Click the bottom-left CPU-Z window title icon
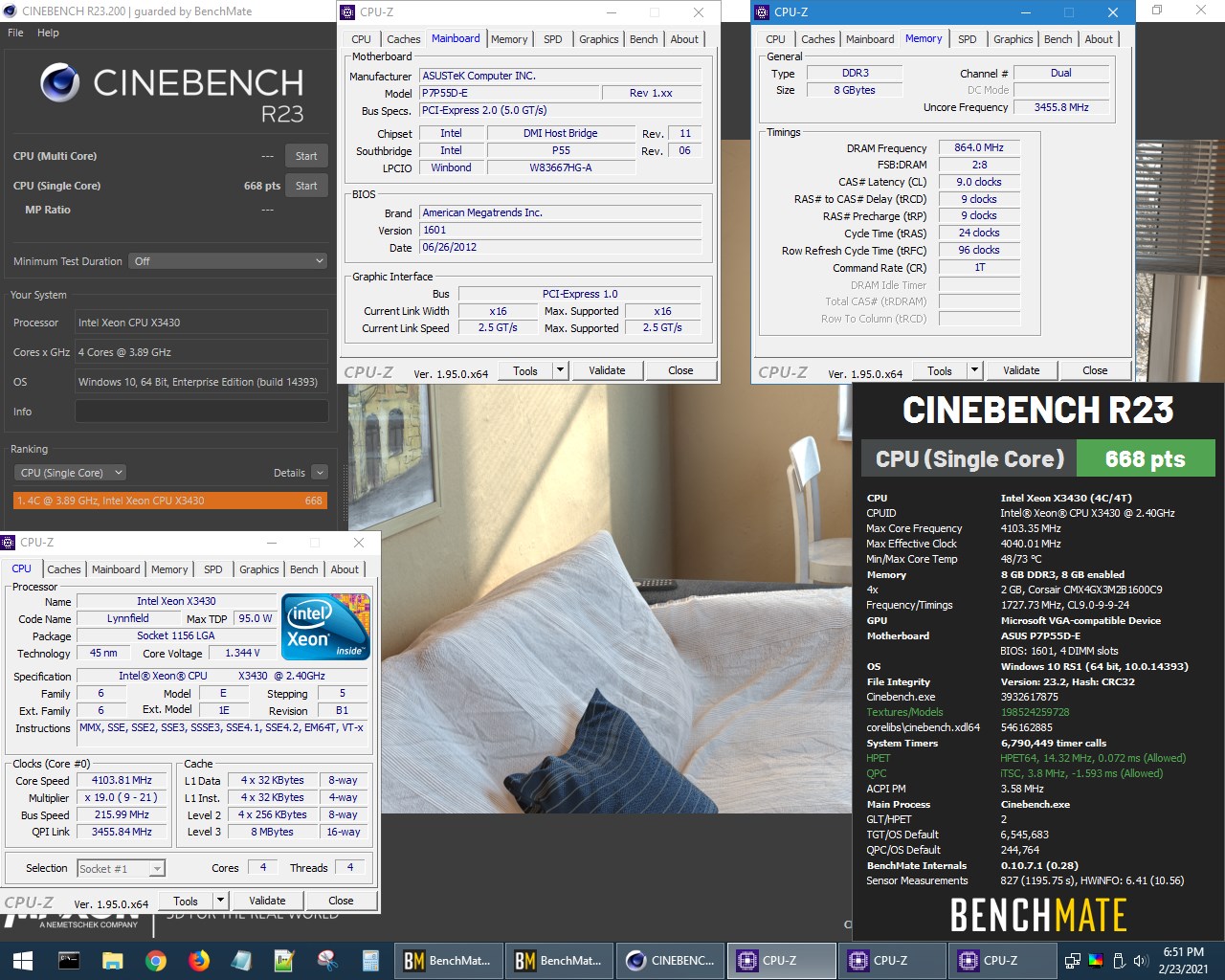 [9, 543]
